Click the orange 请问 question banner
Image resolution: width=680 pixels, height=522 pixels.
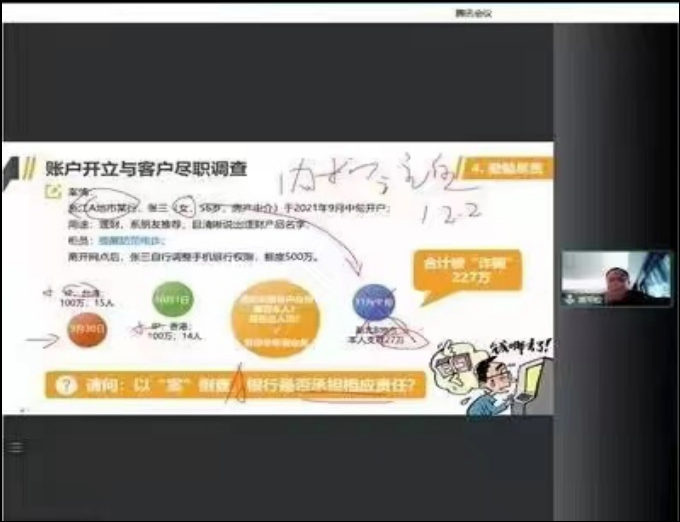click(240, 386)
